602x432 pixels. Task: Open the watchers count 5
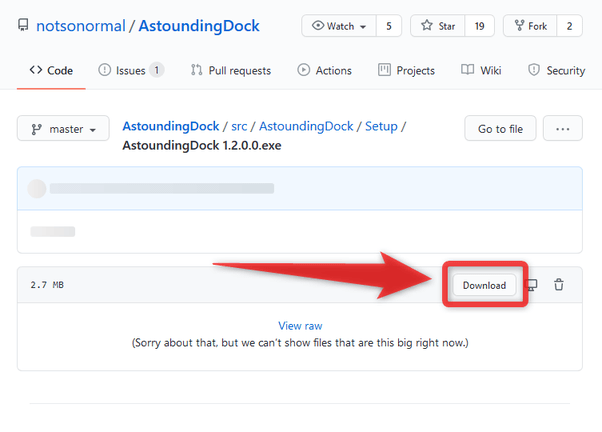389,26
